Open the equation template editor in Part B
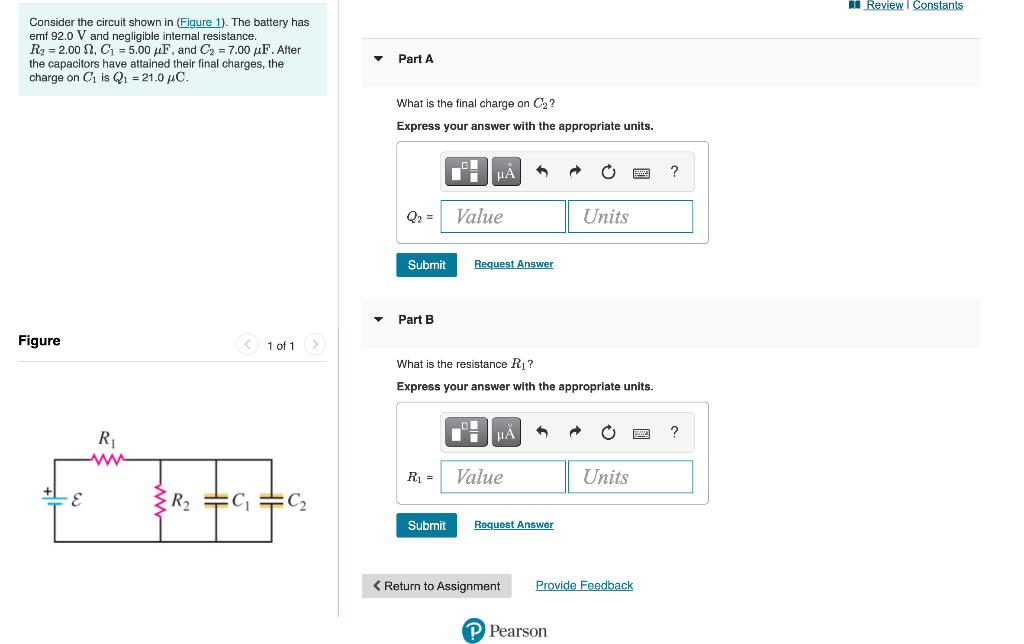Image resolution: width=1024 pixels, height=644 pixels. point(465,431)
